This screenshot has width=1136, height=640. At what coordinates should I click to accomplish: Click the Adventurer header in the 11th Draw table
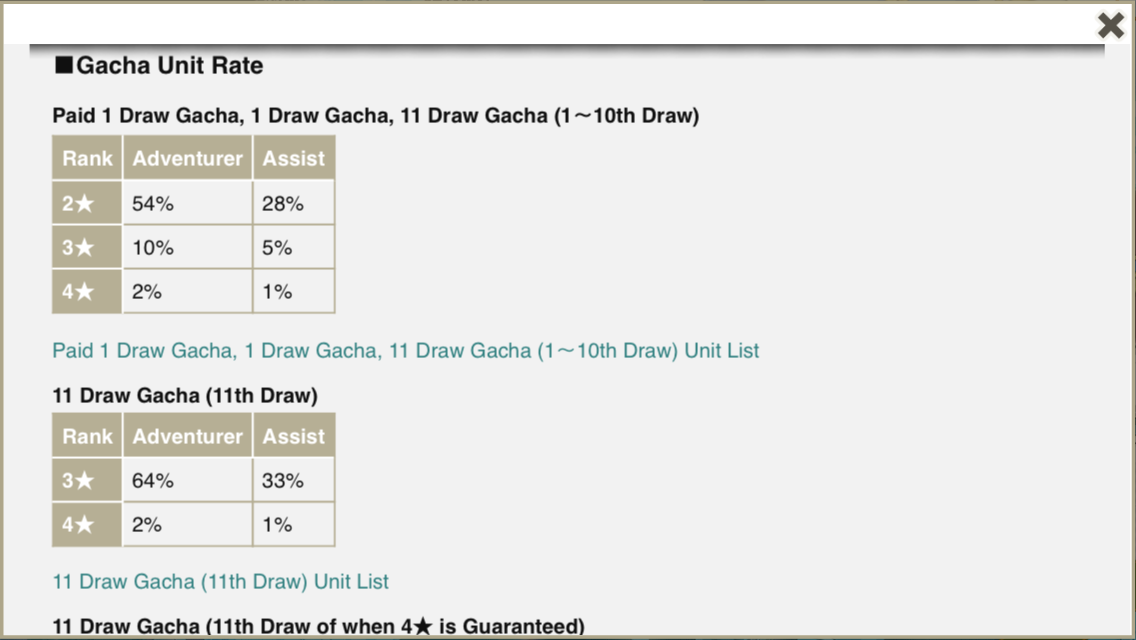[187, 436]
